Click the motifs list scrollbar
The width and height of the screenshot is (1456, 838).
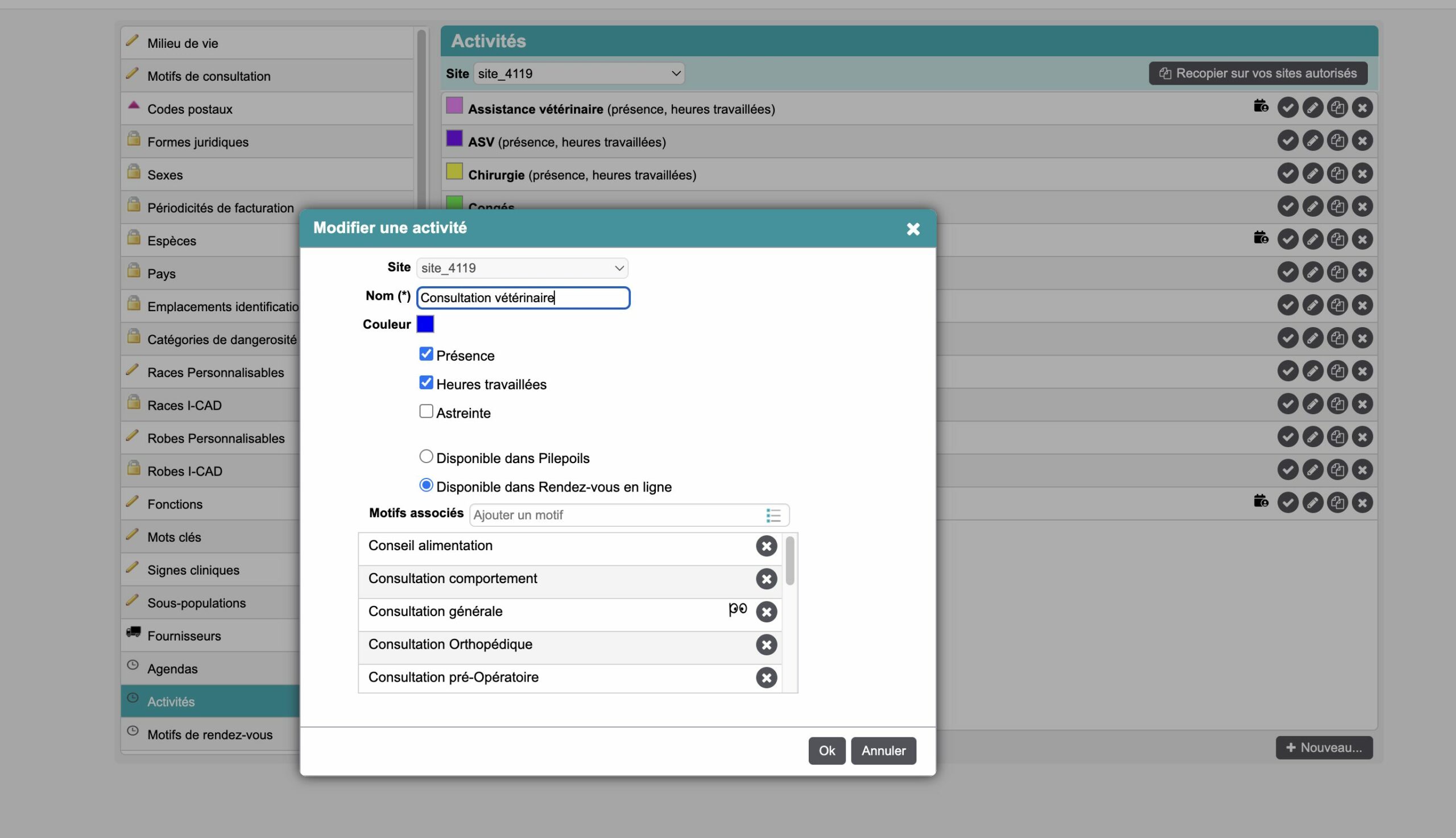pos(789,560)
